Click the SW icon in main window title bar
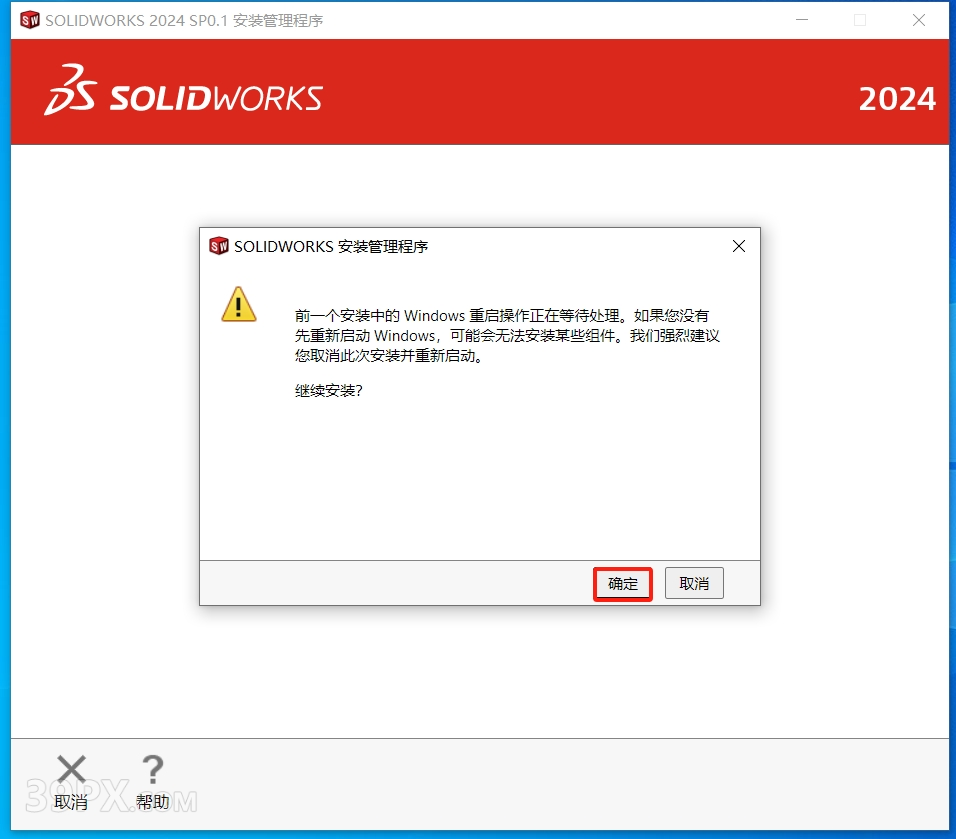The image size is (956, 839). pos(29,20)
